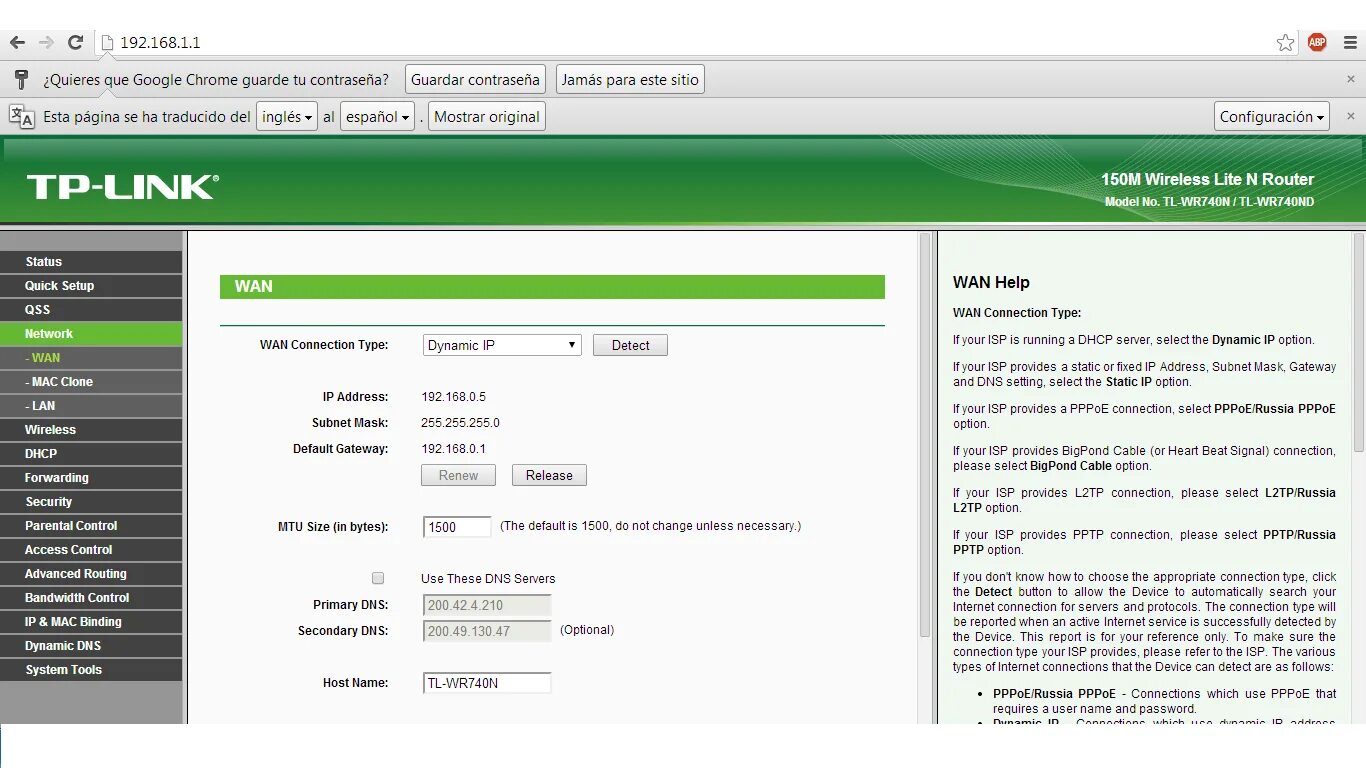Click the Renew button
This screenshot has height=768, width=1366.
click(458, 475)
